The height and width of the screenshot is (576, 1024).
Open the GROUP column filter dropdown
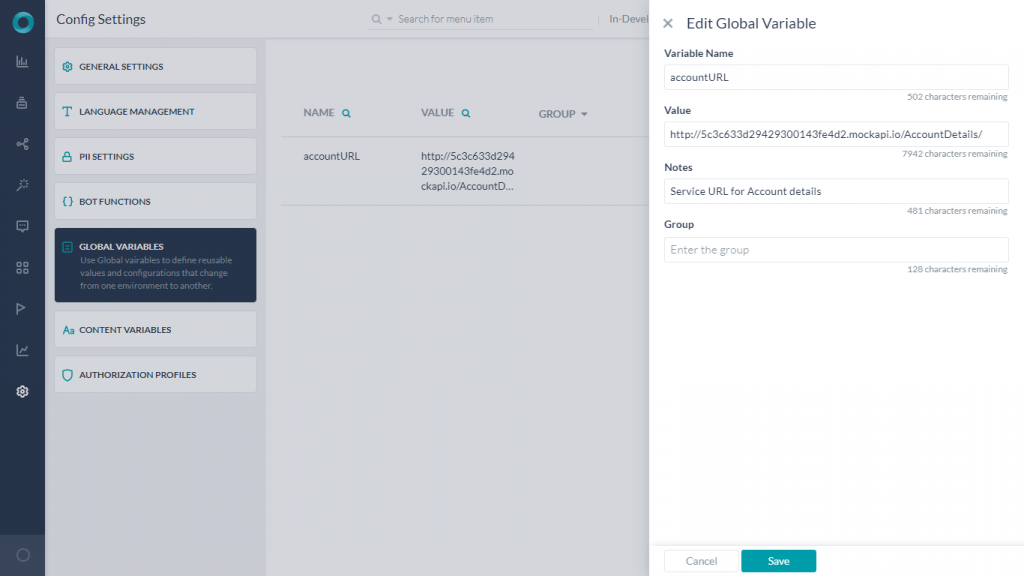tap(583, 114)
